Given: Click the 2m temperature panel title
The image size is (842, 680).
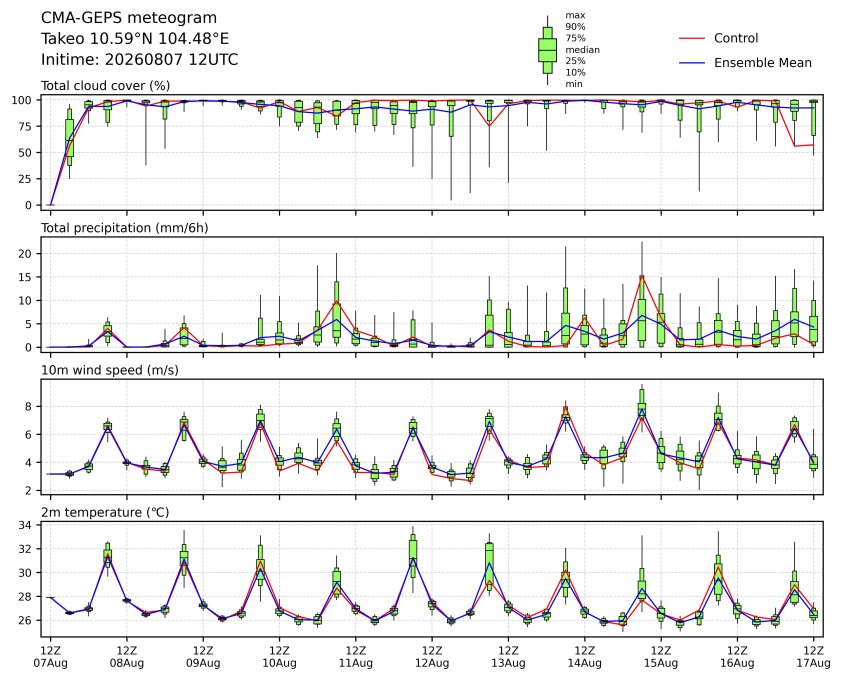Looking at the screenshot, I should pos(105,513).
